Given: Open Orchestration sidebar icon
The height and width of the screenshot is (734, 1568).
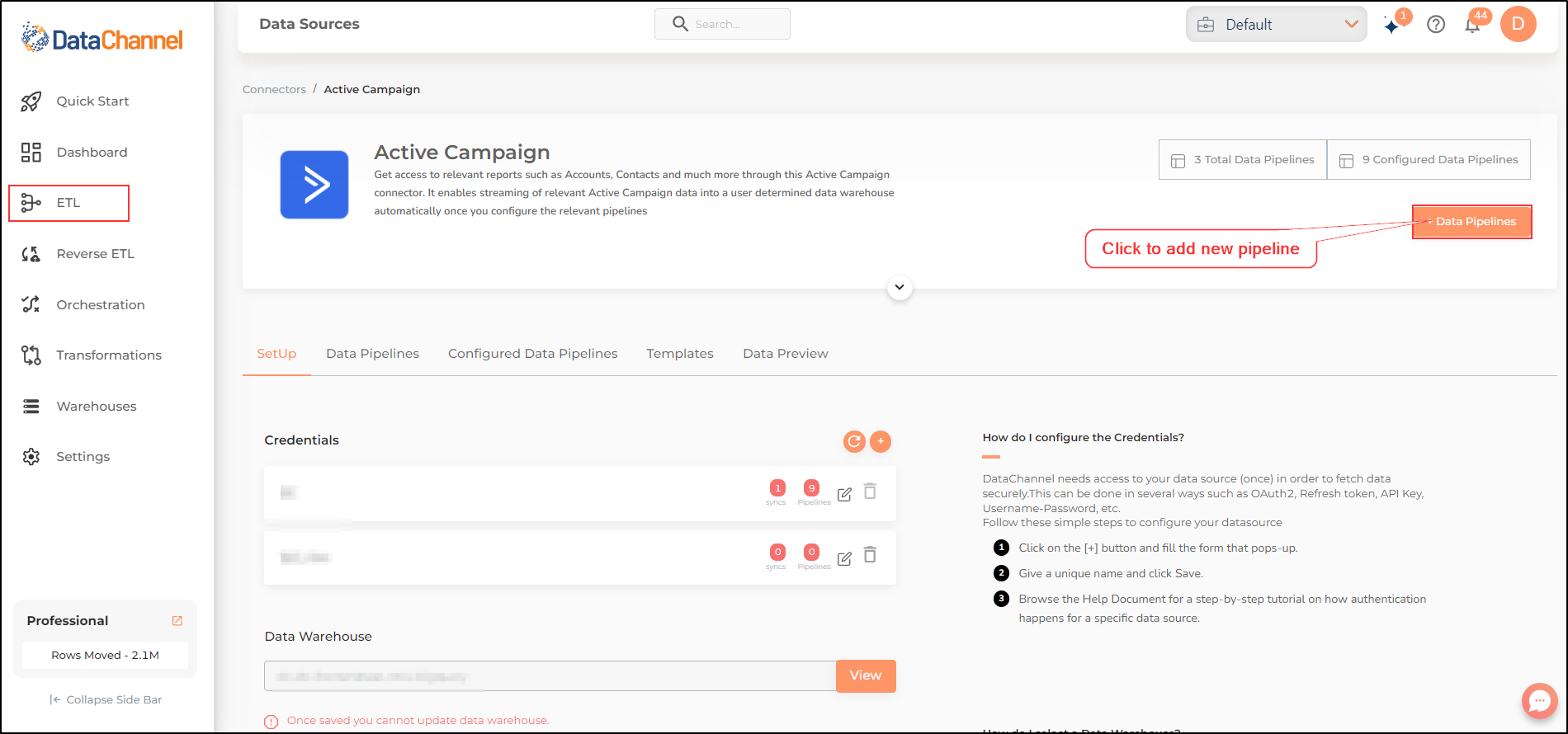Looking at the screenshot, I should pos(31,304).
